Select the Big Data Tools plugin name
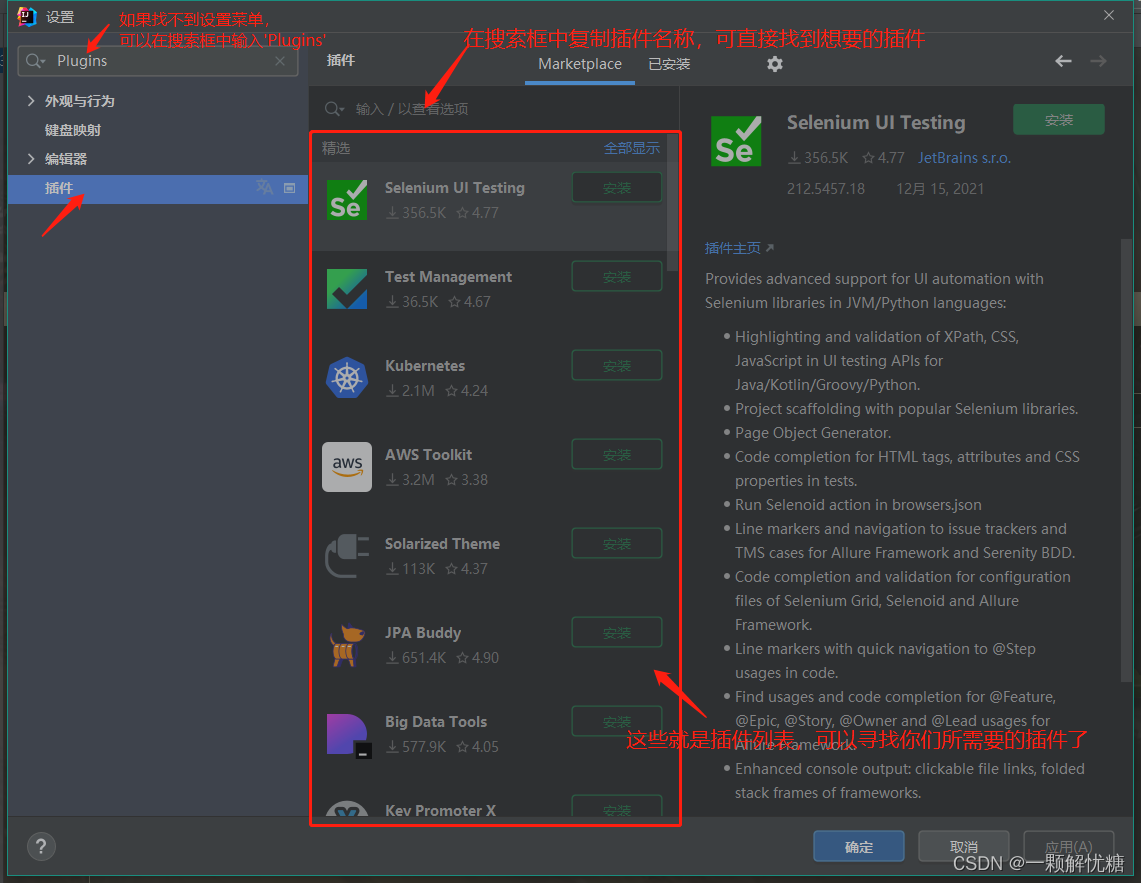Image resolution: width=1141 pixels, height=883 pixels. pos(436,722)
